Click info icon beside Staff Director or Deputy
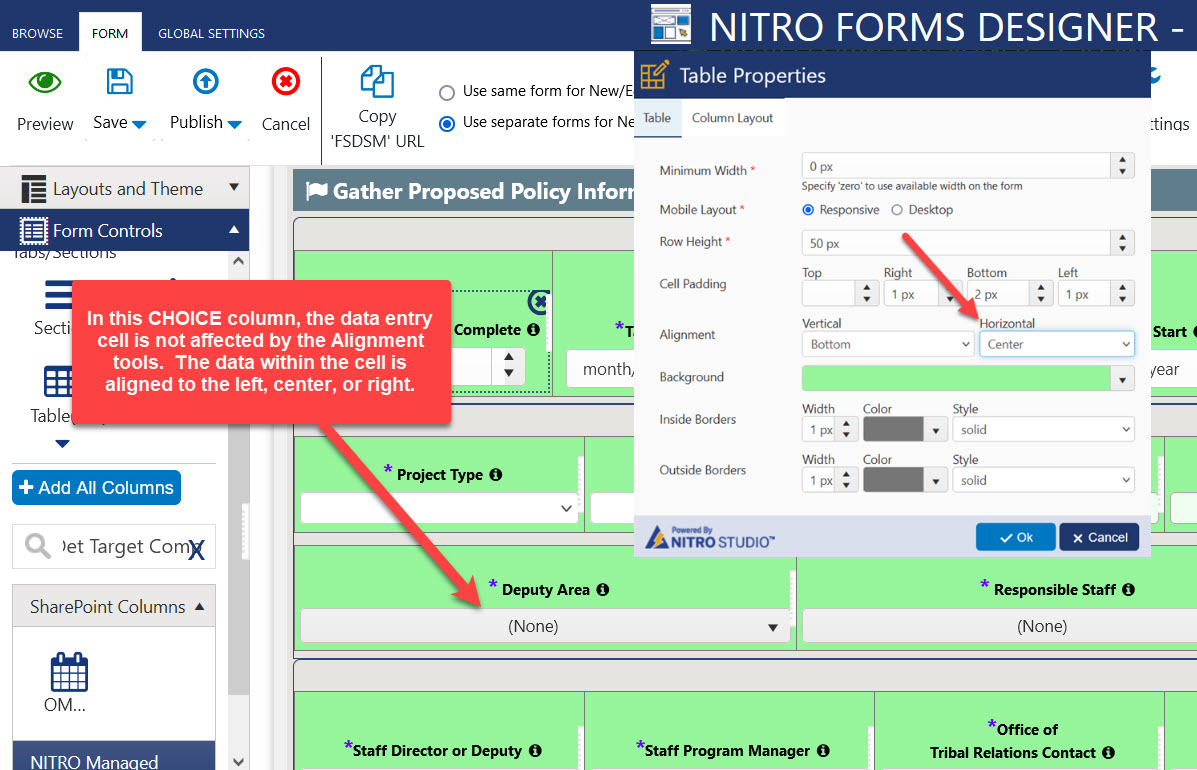The width and height of the screenshot is (1197, 770). [x=535, y=750]
